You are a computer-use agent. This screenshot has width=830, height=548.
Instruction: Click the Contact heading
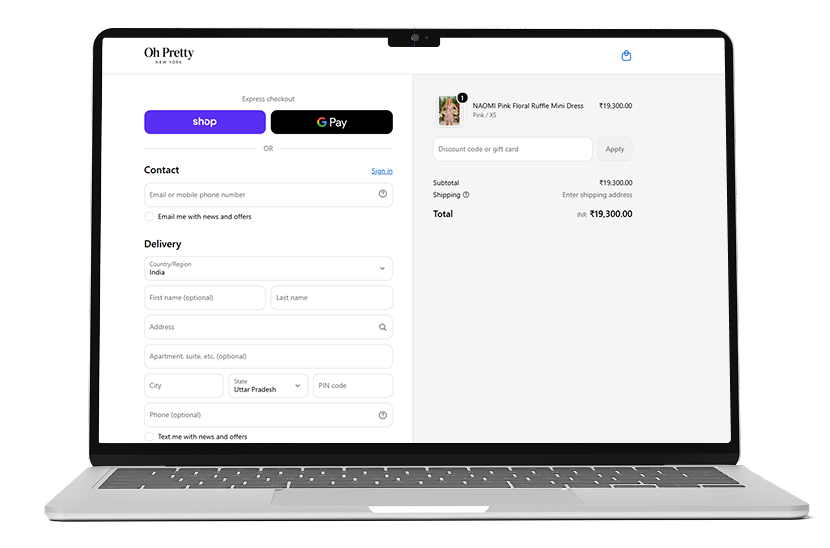pyautogui.click(x=161, y=170)
